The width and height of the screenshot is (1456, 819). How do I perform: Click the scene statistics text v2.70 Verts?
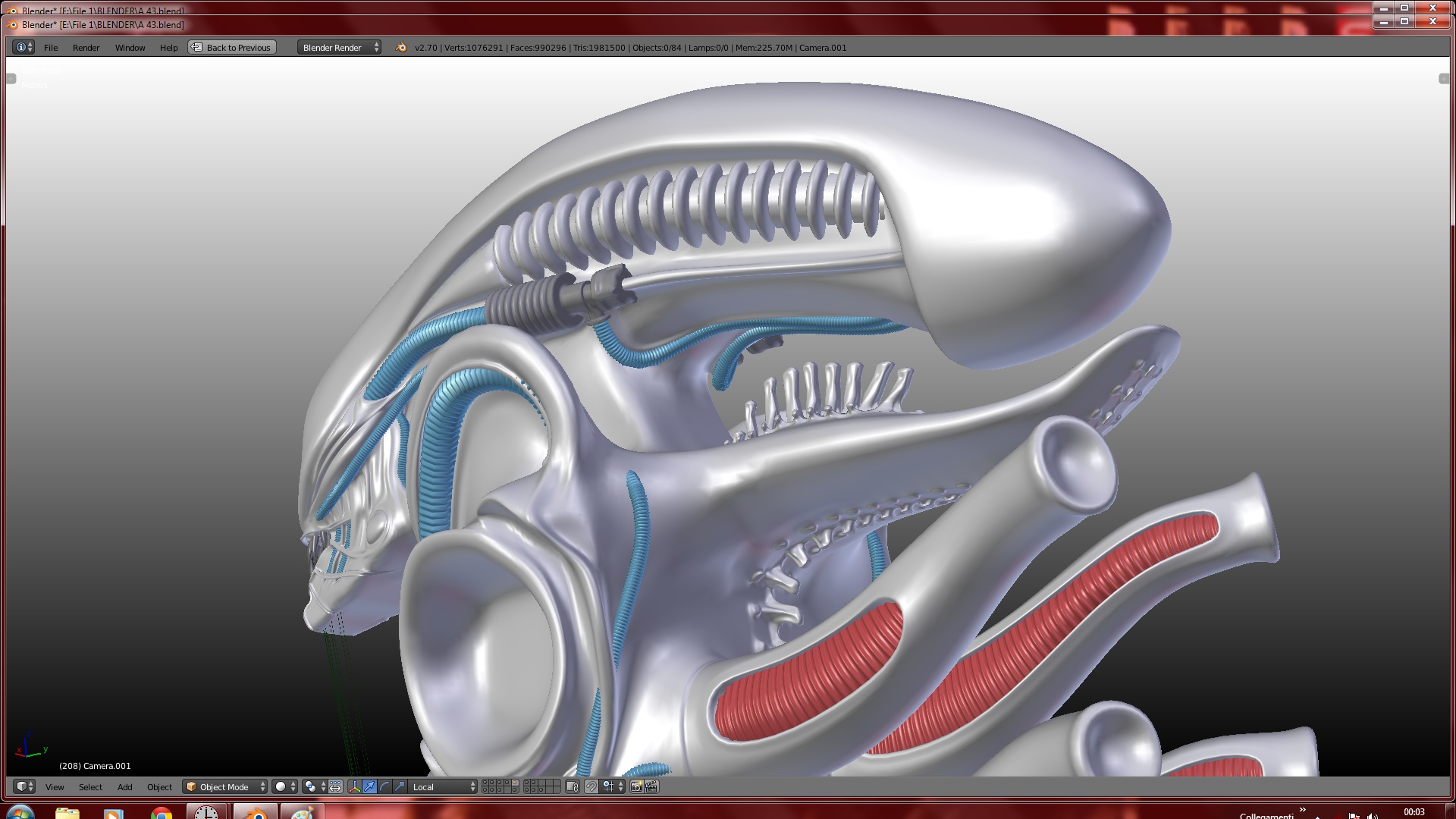(x=630, y=47)
